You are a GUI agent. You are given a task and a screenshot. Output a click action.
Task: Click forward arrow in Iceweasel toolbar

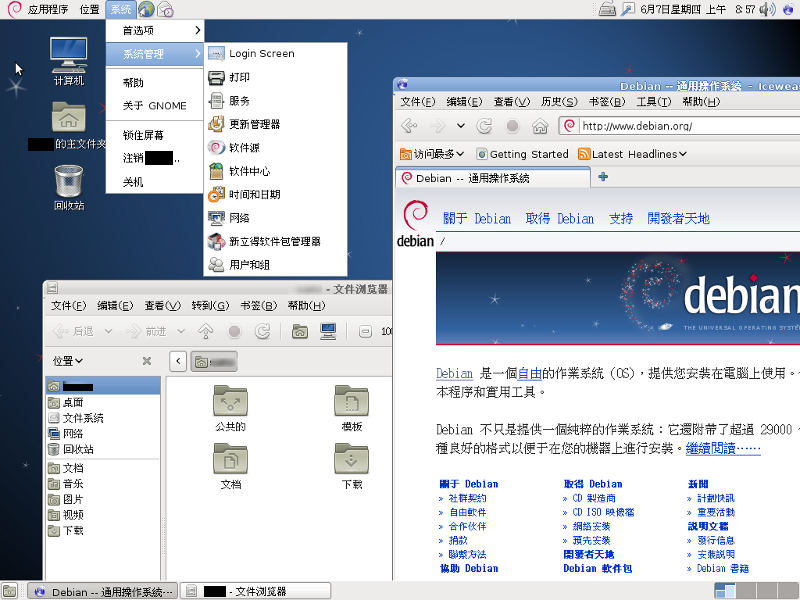click(x=438, y=126)
